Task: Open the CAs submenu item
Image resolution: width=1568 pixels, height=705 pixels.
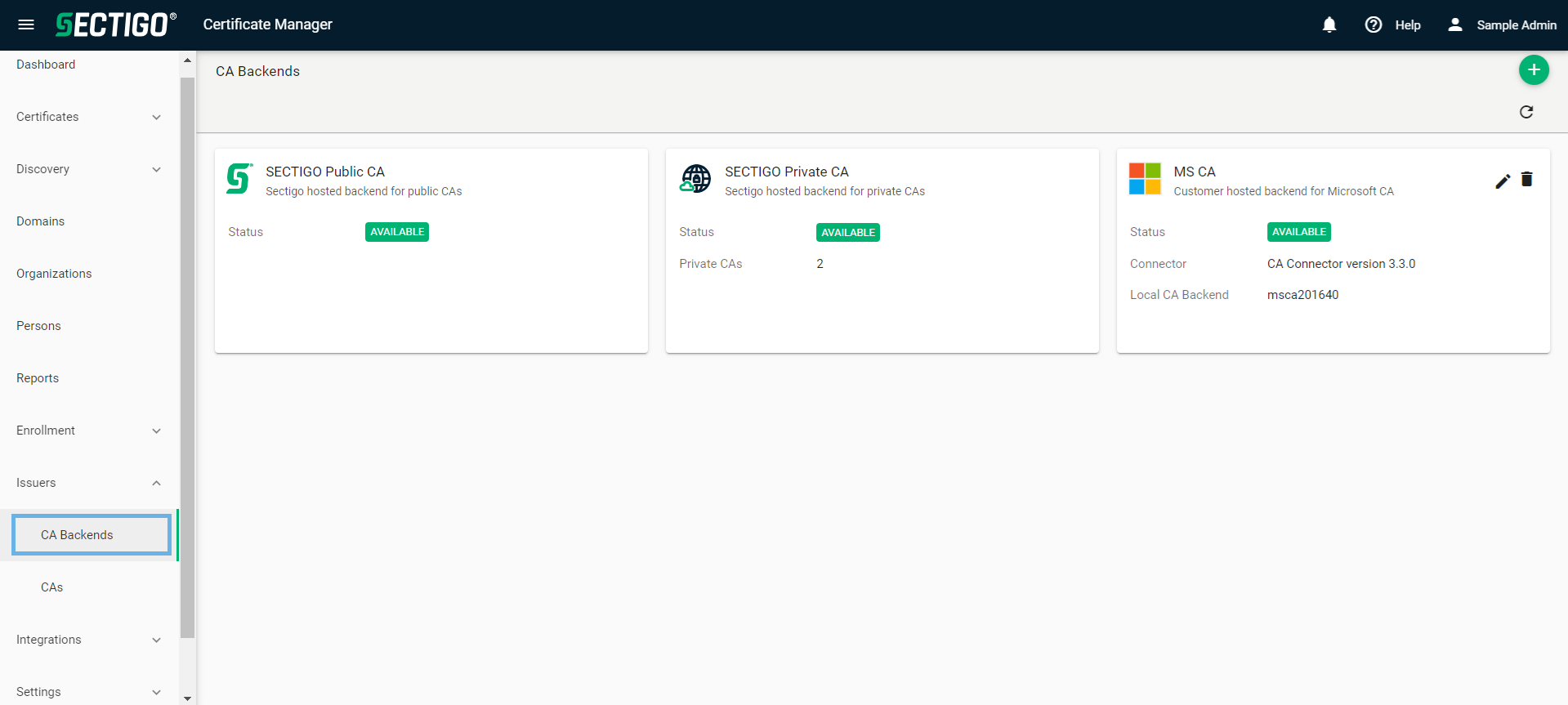Action: 52,587
